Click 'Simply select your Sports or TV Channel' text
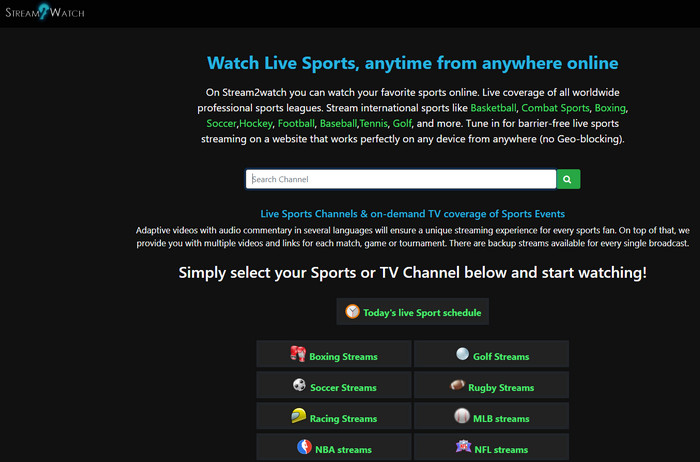Viewport: 700px width, 462px height. pos(412,273)
